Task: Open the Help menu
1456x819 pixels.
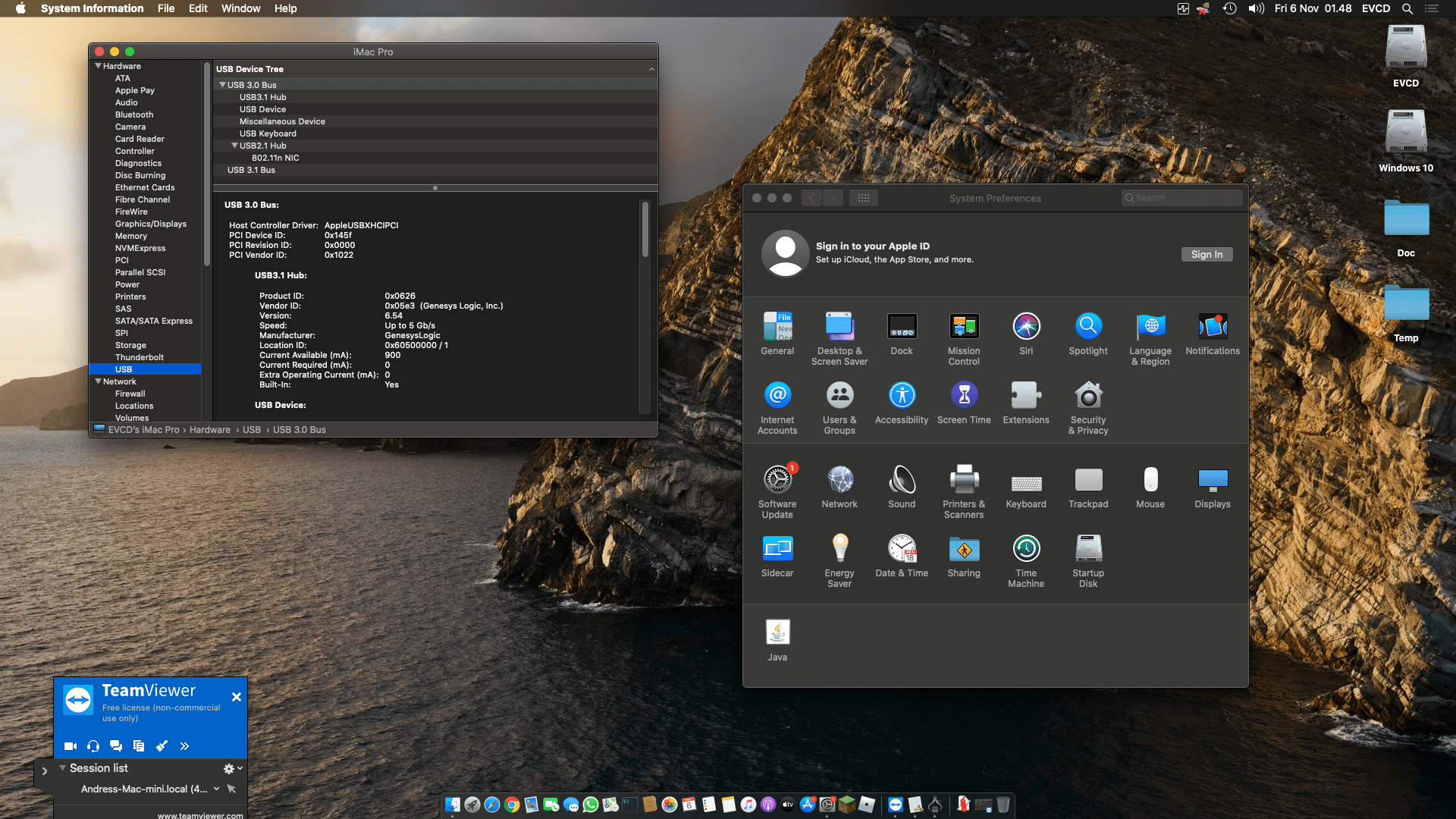Action: (285, 8)
